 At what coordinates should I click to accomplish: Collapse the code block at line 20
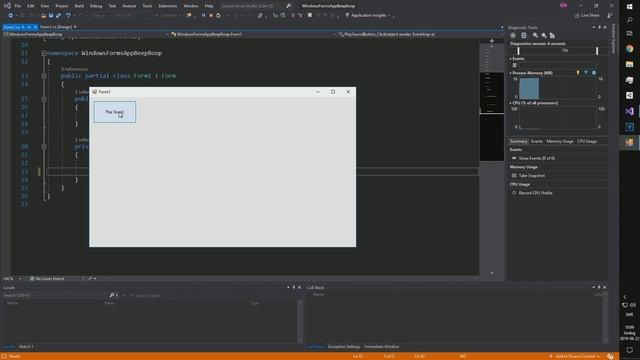point(44,147)
